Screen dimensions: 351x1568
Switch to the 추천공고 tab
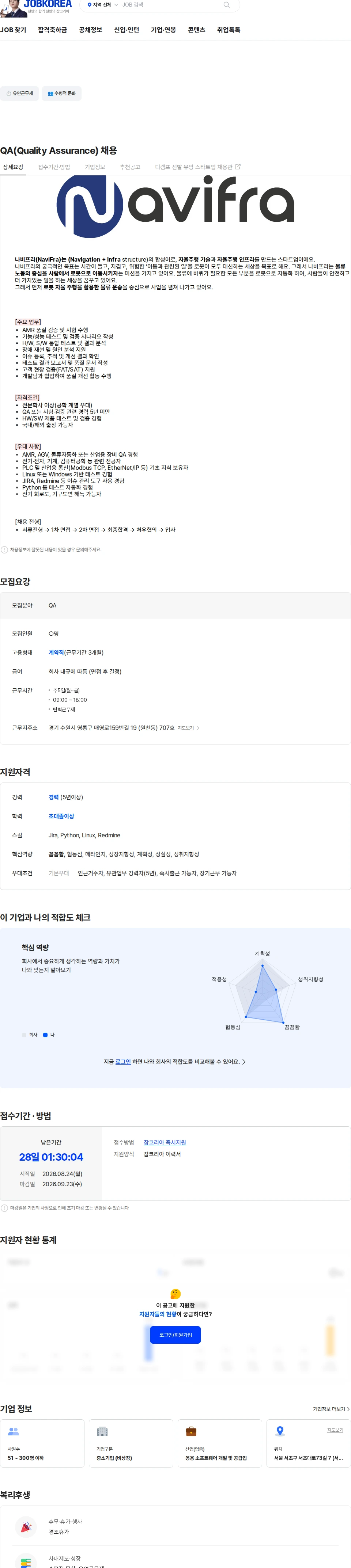click(130, 167)
